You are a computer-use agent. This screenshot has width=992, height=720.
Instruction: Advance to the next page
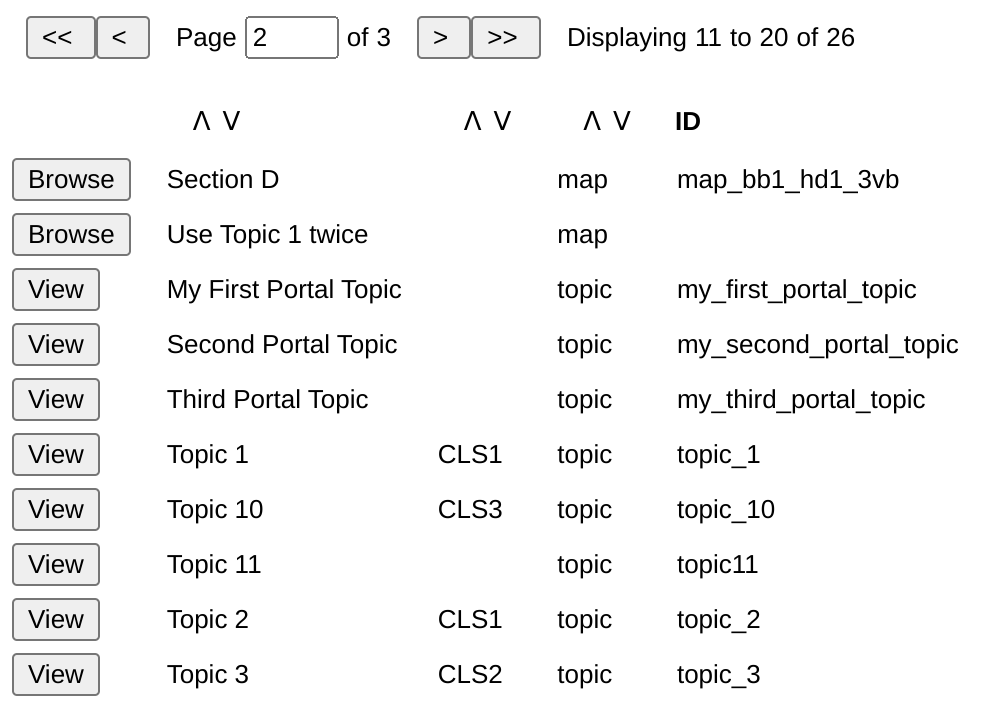(x=443, y=38)
